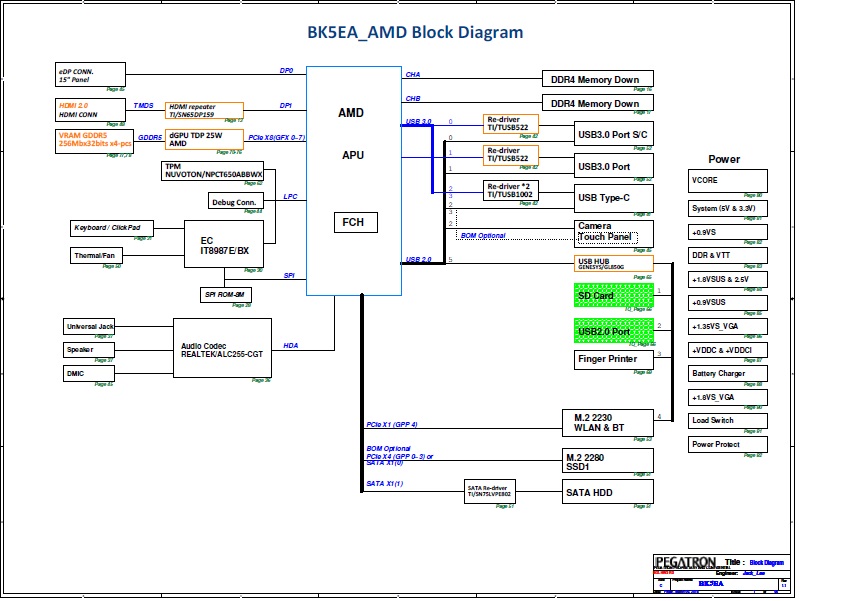Select the HDMI 2.0 HDMI CONN block
The image size is (851, 601).
click(x=90, y=110)
